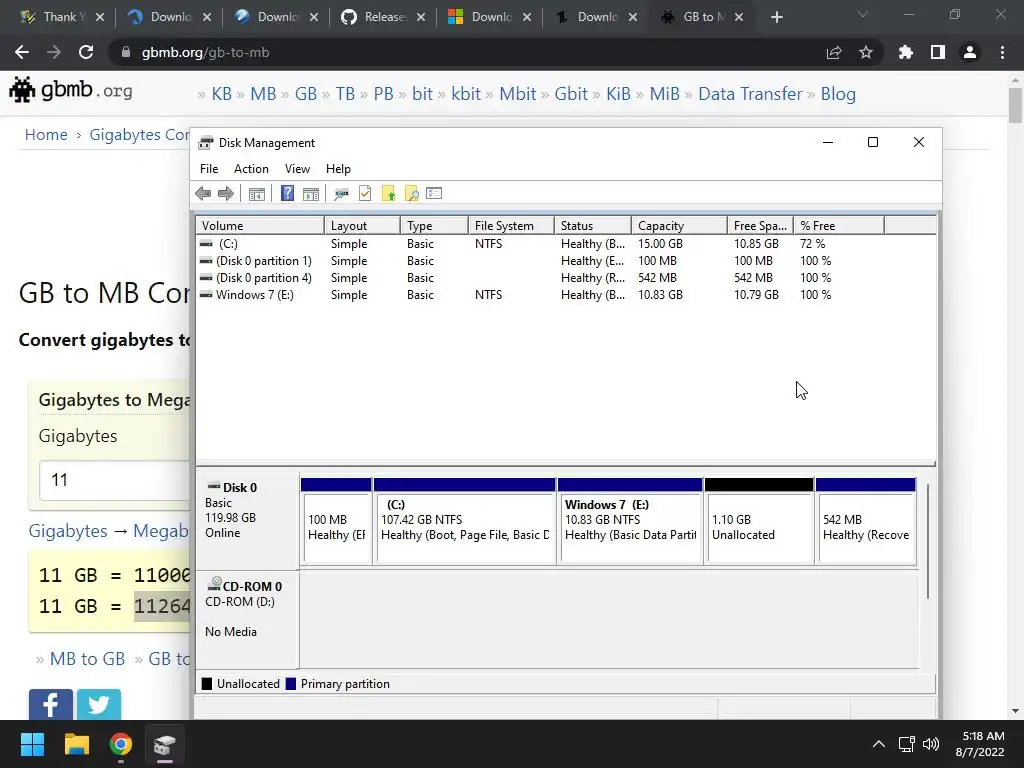Image resolution: width=1024 pixels, height=768 pixels.
Task: Click the CD-ROM 0 label panel
Action: coord(248,619)
